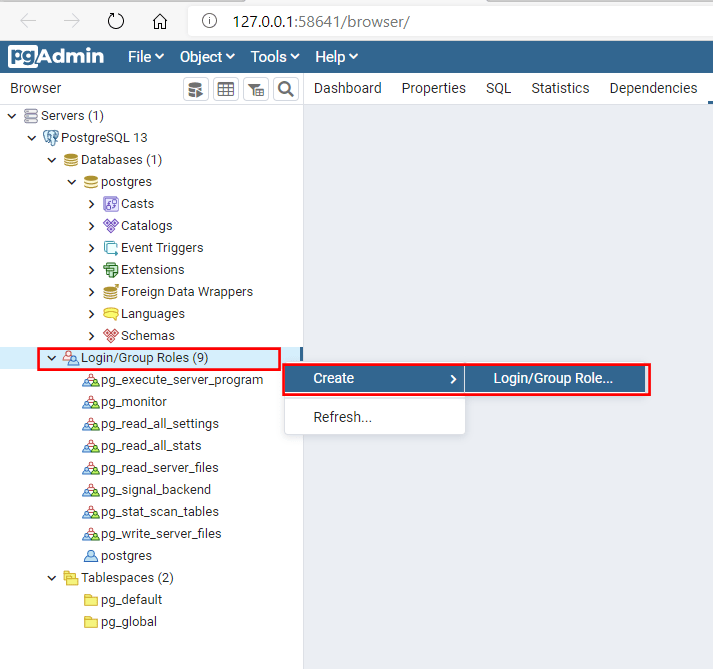The height and width of the screenshot is (669, 713).
Task: Click the Catalogs node icon
Action: pyautogui.click(x=110, y=226)
